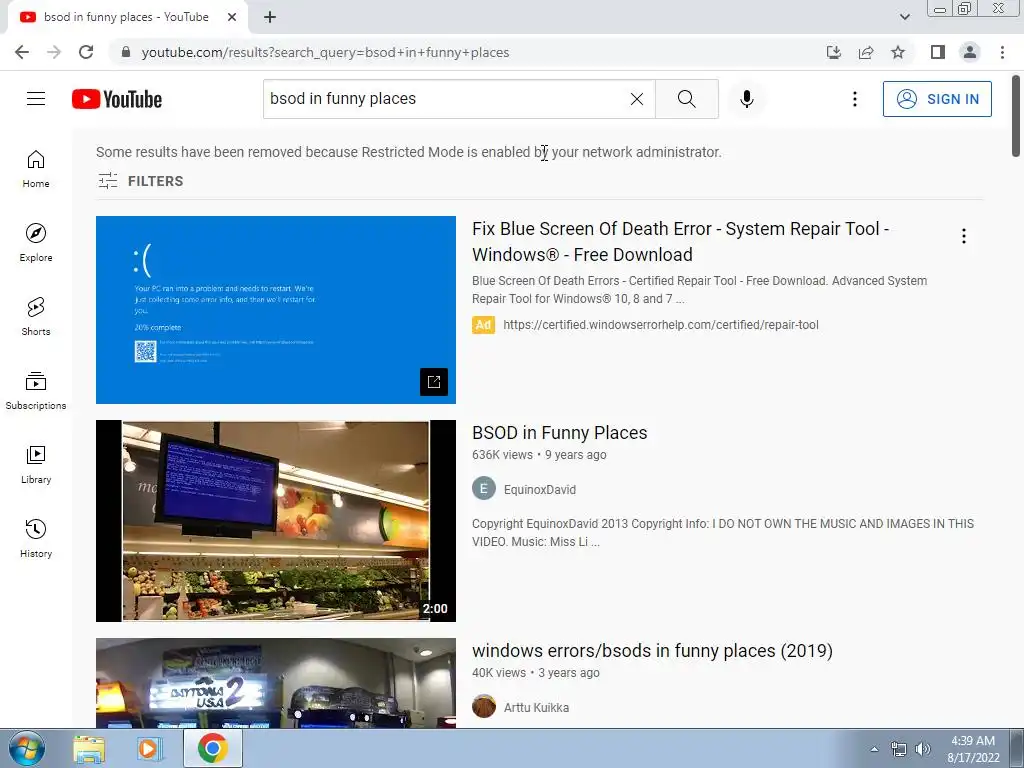Click the Restricted Mode notice text
The height and width of the screenshot is (768, 1024).
point(409,152)
